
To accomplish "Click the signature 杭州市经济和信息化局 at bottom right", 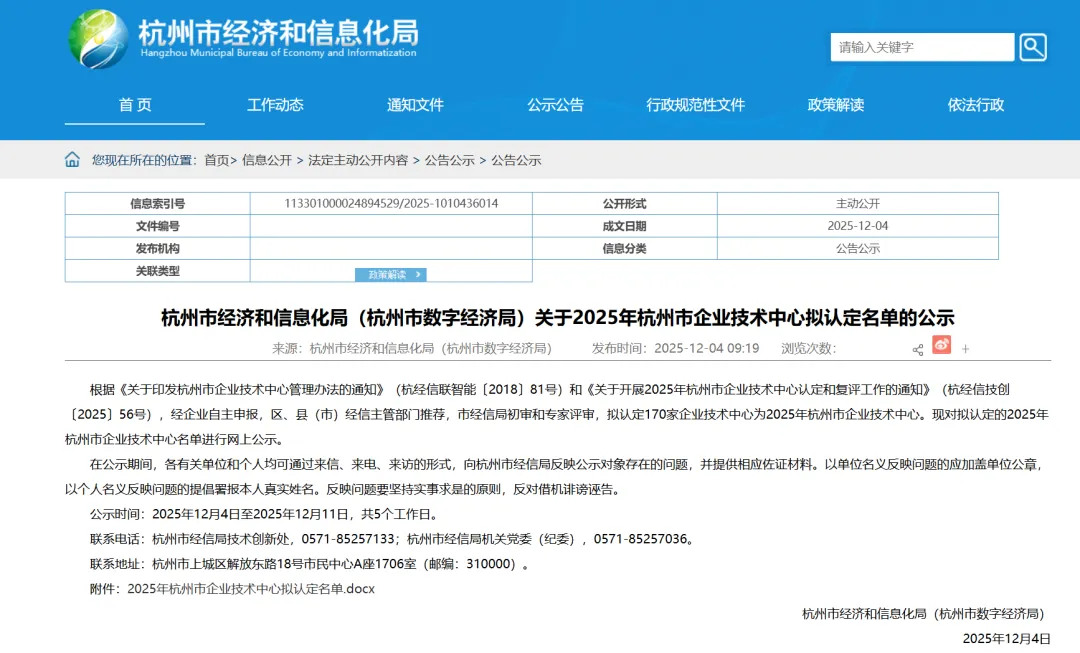I will tap(926, 614).
